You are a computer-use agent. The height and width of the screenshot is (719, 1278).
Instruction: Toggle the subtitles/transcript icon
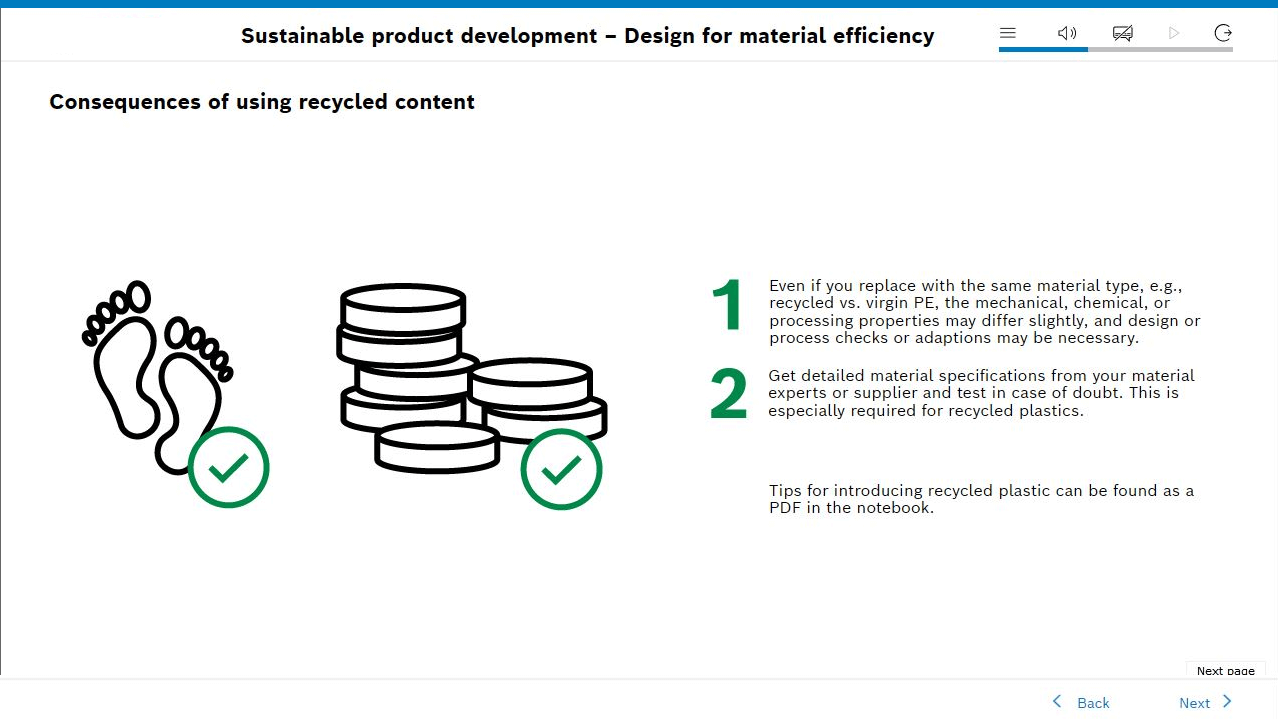tap(1123, 33)
